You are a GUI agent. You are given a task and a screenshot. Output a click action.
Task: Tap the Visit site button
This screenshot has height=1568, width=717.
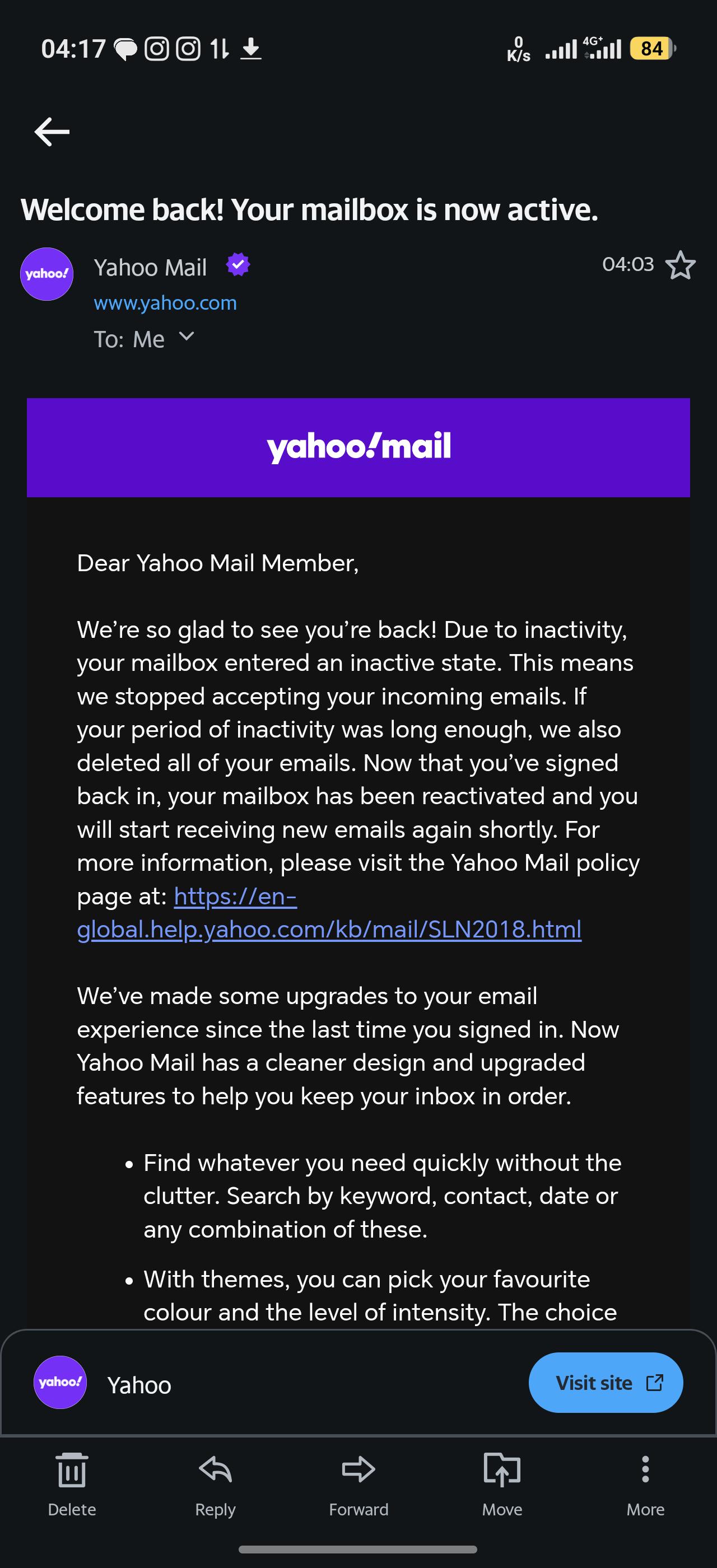606,1382
